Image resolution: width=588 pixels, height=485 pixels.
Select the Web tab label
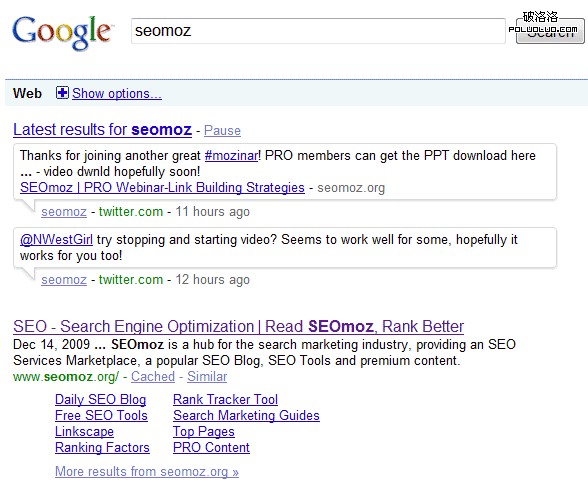point(27,93)
